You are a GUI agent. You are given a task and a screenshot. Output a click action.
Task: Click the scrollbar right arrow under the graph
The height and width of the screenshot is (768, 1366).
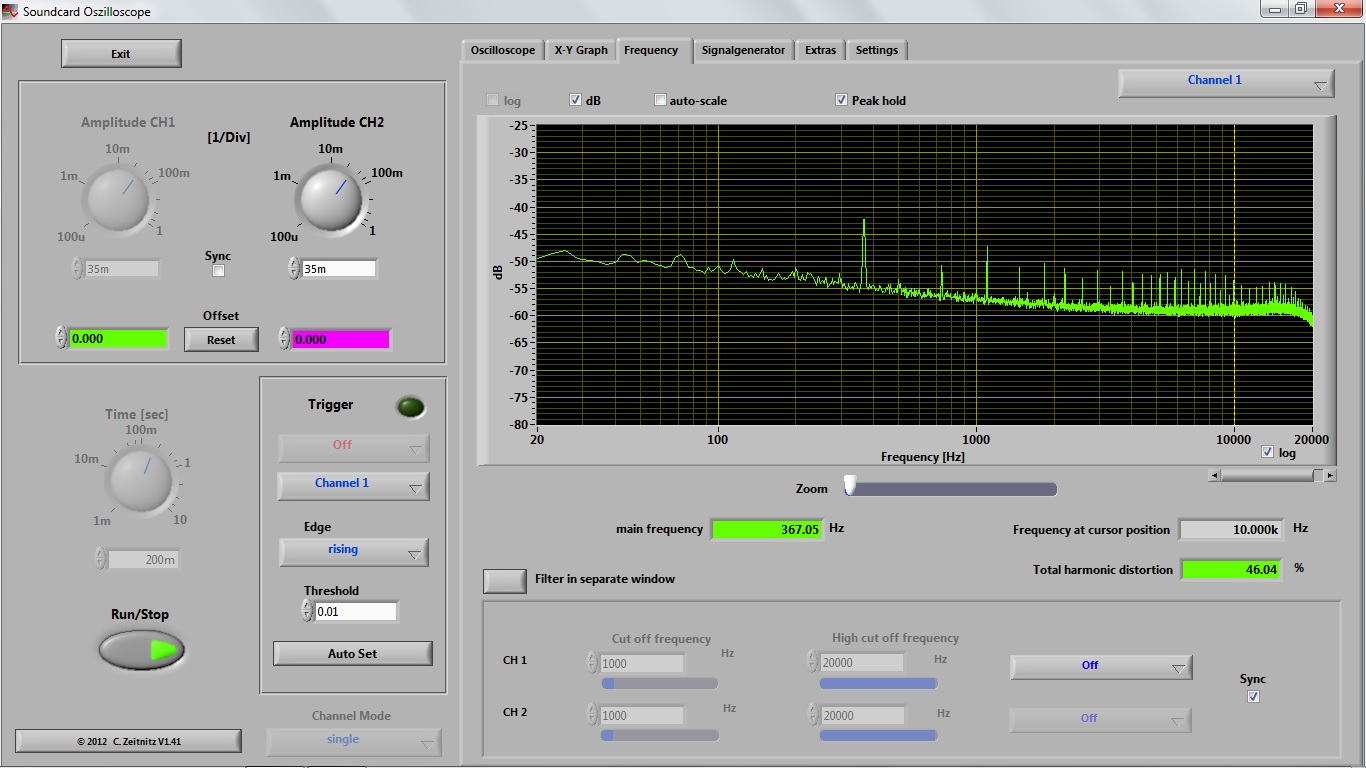pyautogui.click(x=1330, y=476)
